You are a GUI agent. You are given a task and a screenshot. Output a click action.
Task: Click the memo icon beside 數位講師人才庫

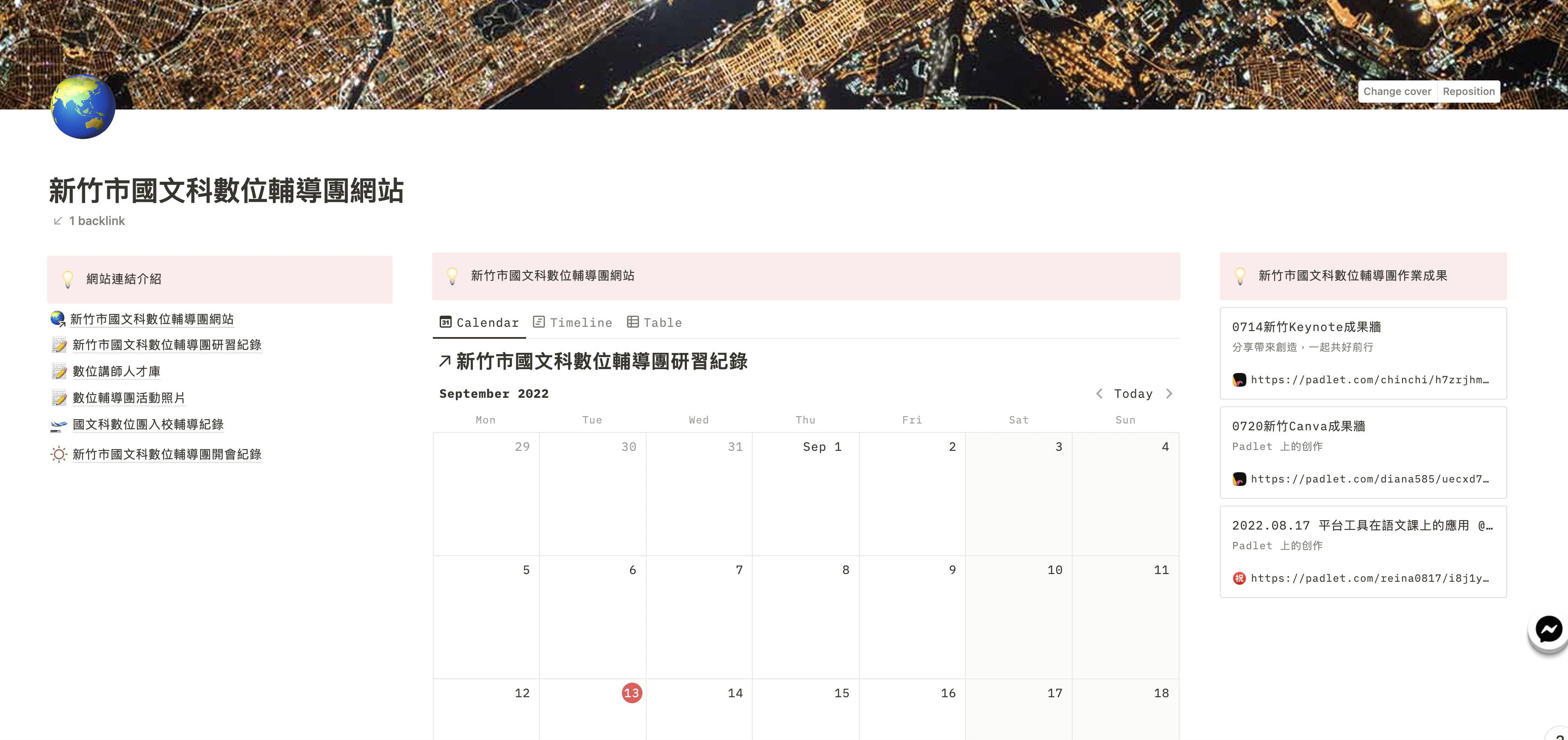click(59, 372)
